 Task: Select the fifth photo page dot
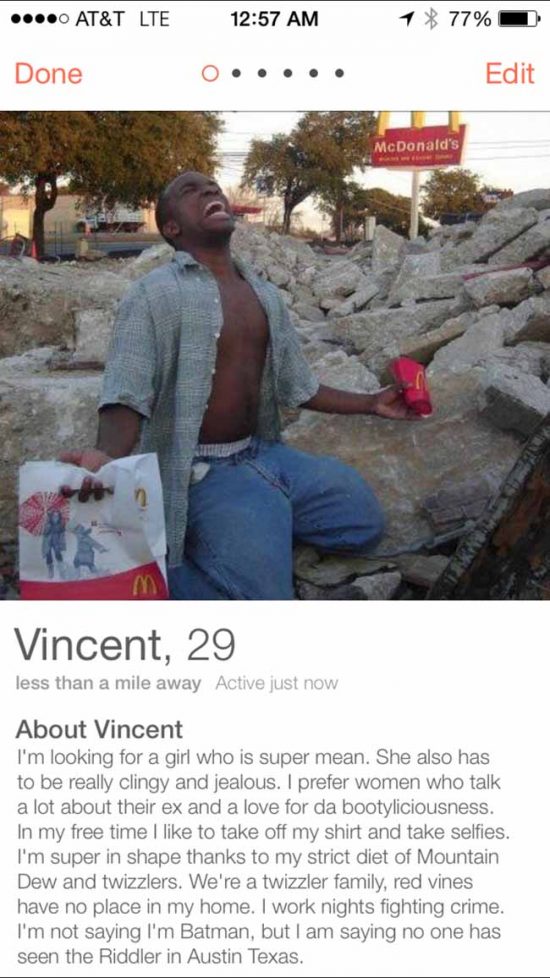click(x=313, y=74)
